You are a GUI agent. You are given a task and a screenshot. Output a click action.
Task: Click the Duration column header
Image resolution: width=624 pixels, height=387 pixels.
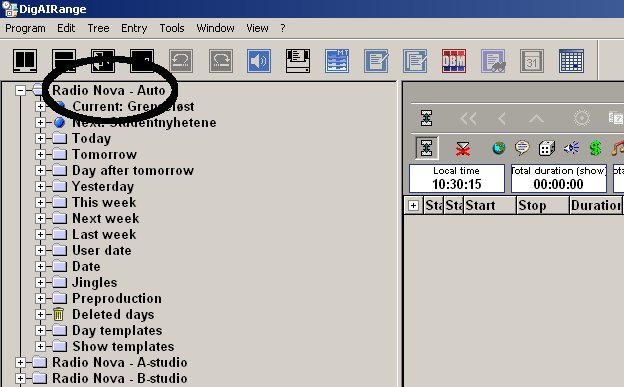click(x=596, y=205)
